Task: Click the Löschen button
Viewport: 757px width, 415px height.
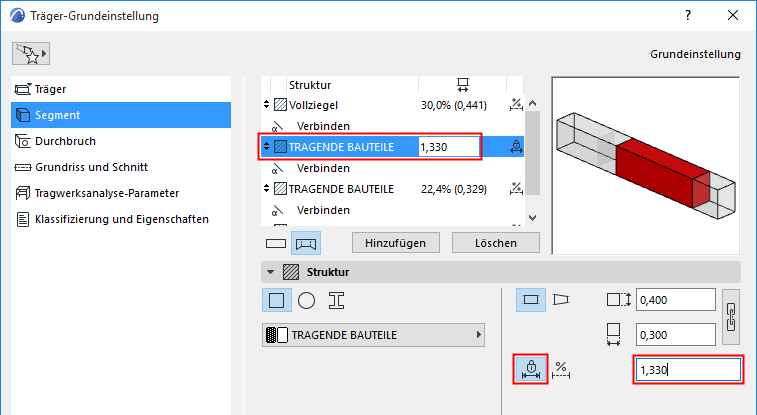Action: click(495, 243)
